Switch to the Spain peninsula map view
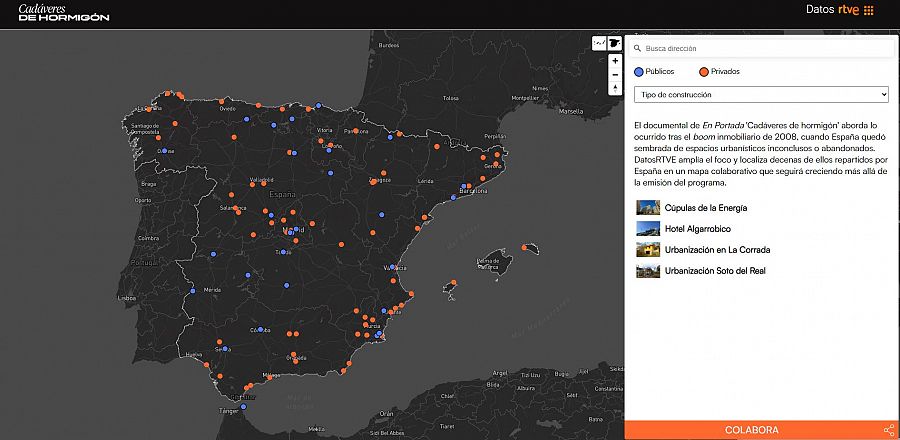 [x=615, y=43]
